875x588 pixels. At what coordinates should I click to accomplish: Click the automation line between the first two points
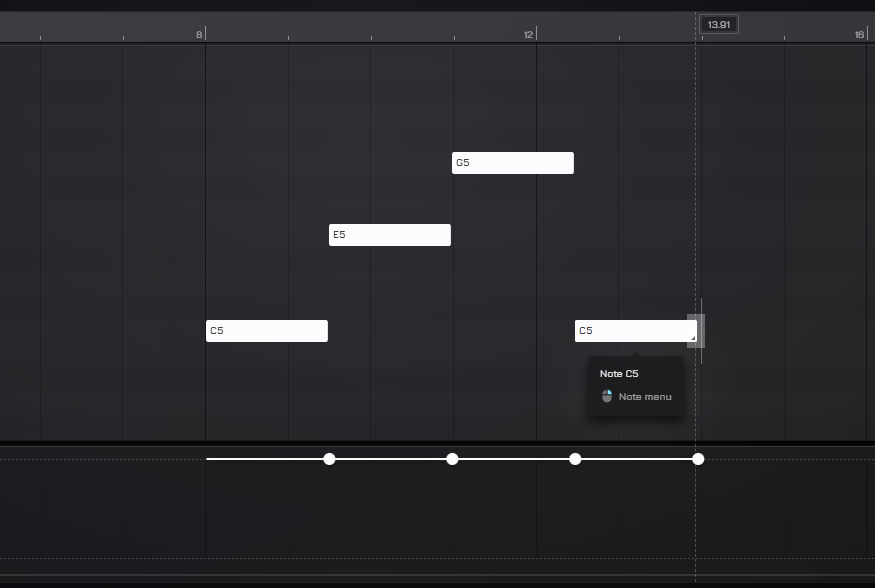[268, 459]
